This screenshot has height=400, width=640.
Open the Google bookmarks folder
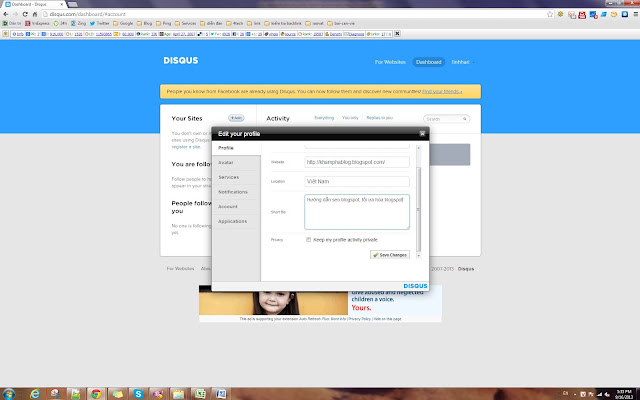(x=123, y=23)
